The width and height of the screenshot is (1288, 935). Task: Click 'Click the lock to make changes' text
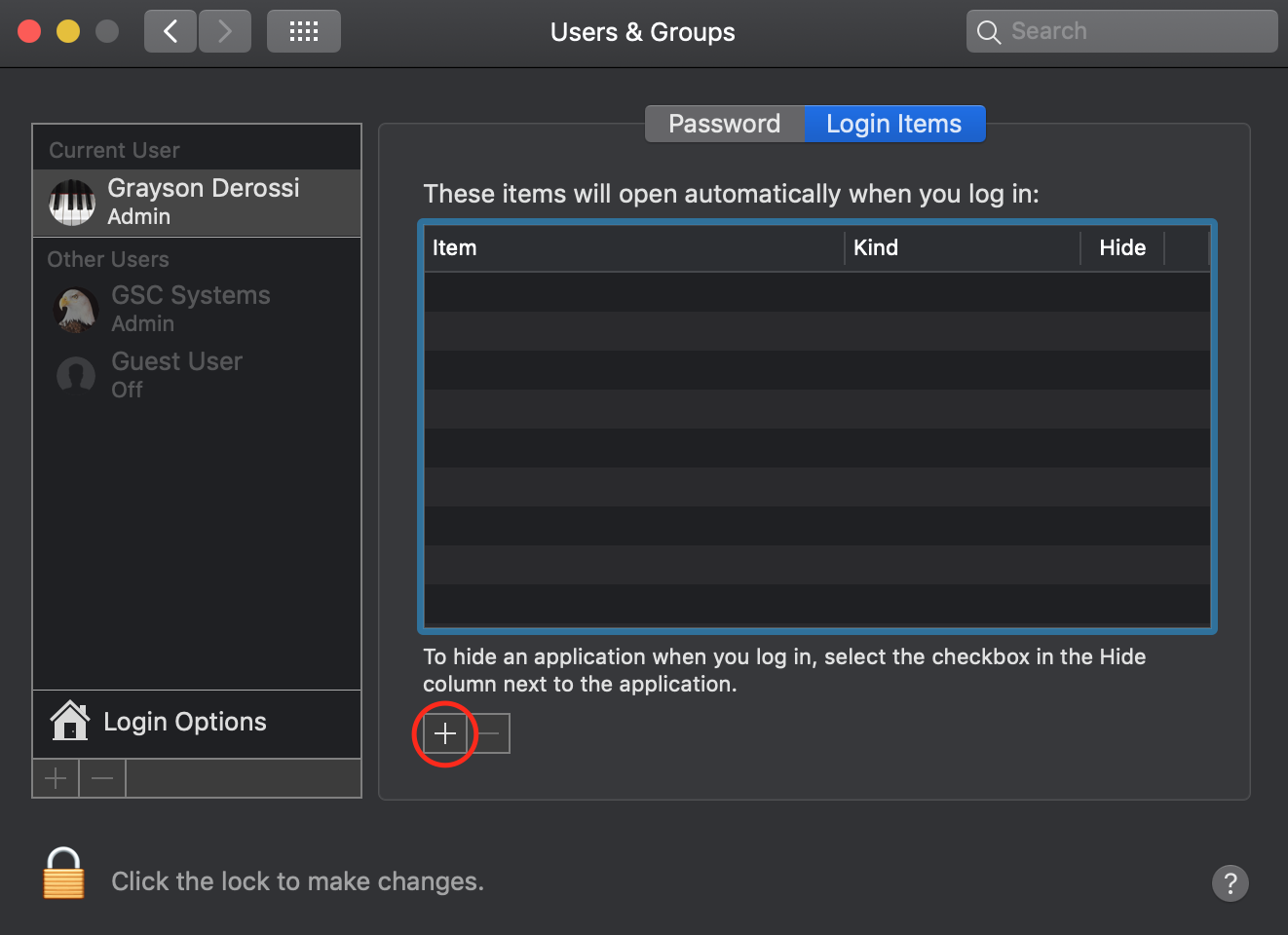[297, 881]
